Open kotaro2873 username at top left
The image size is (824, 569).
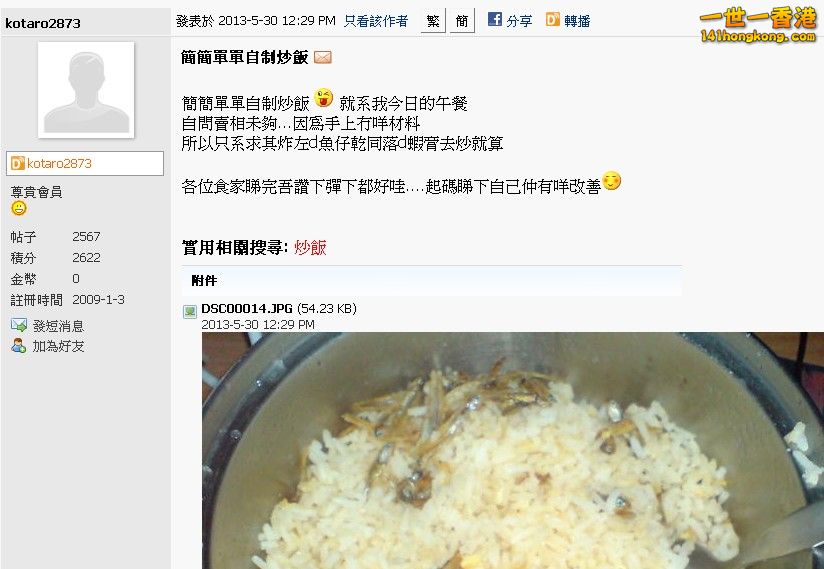(43, 23)
